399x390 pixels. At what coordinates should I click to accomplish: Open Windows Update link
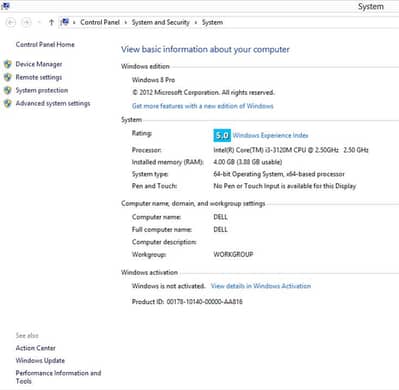click(x=40, y=361)
